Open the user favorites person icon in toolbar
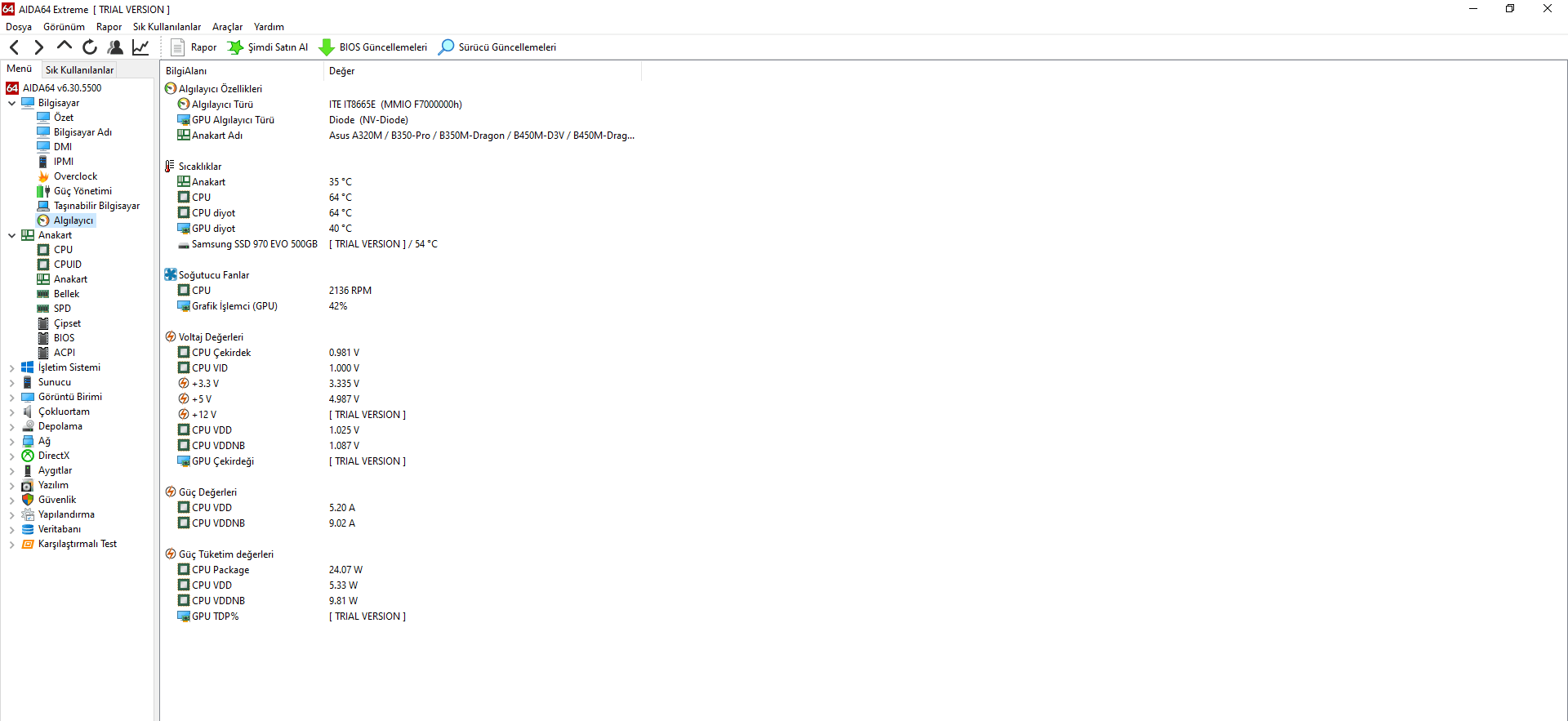This screenshot has height=721, width=1568. point(115,47)
